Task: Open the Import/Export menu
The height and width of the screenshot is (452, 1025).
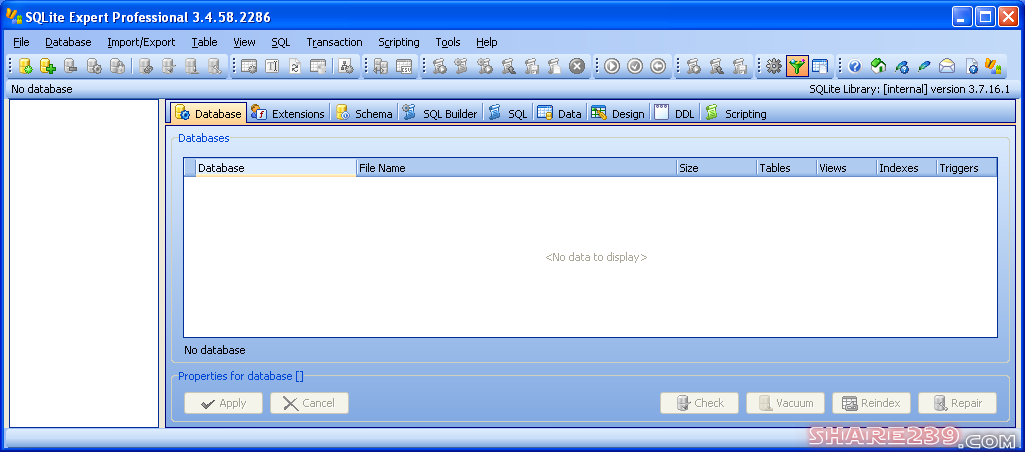Action: coord(141,42)
